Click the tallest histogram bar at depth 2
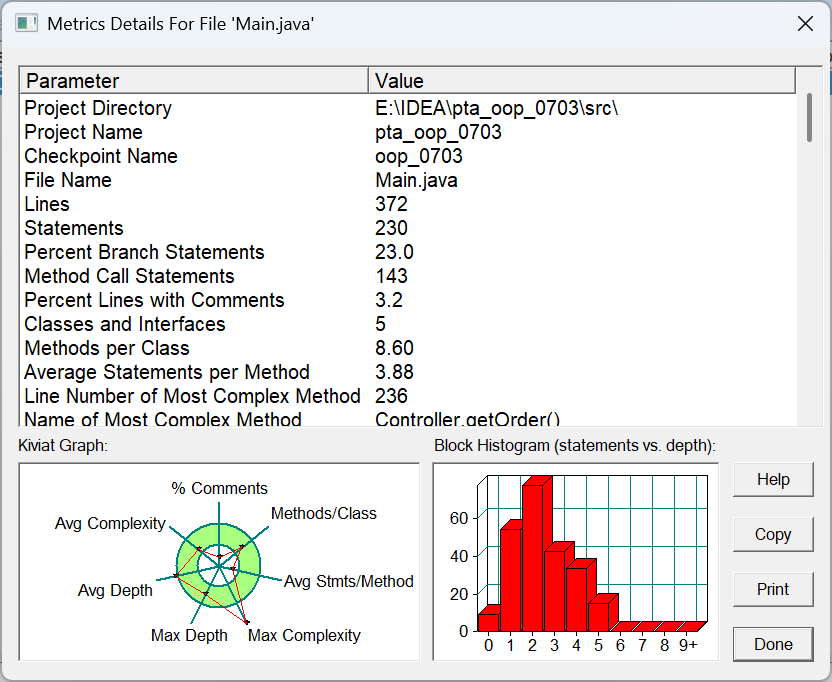832x682 pixels. [x=533, y=557]
